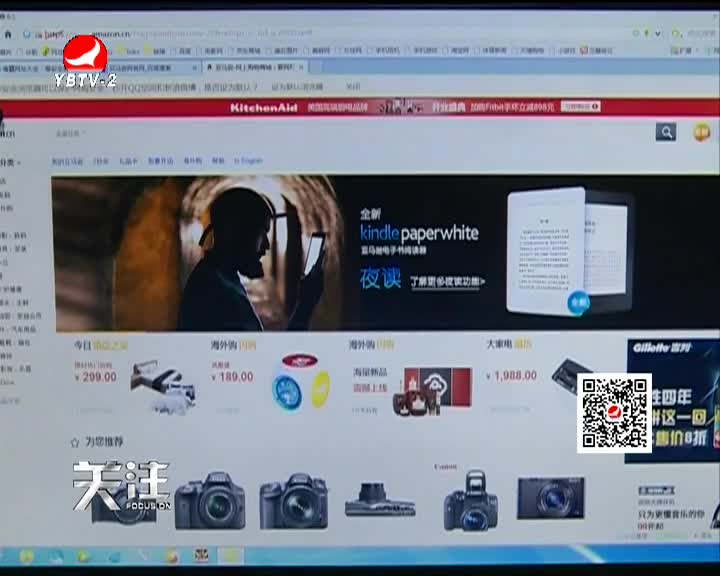Open the Gillette advertisement
720x576 pixels.
[673, 401]
